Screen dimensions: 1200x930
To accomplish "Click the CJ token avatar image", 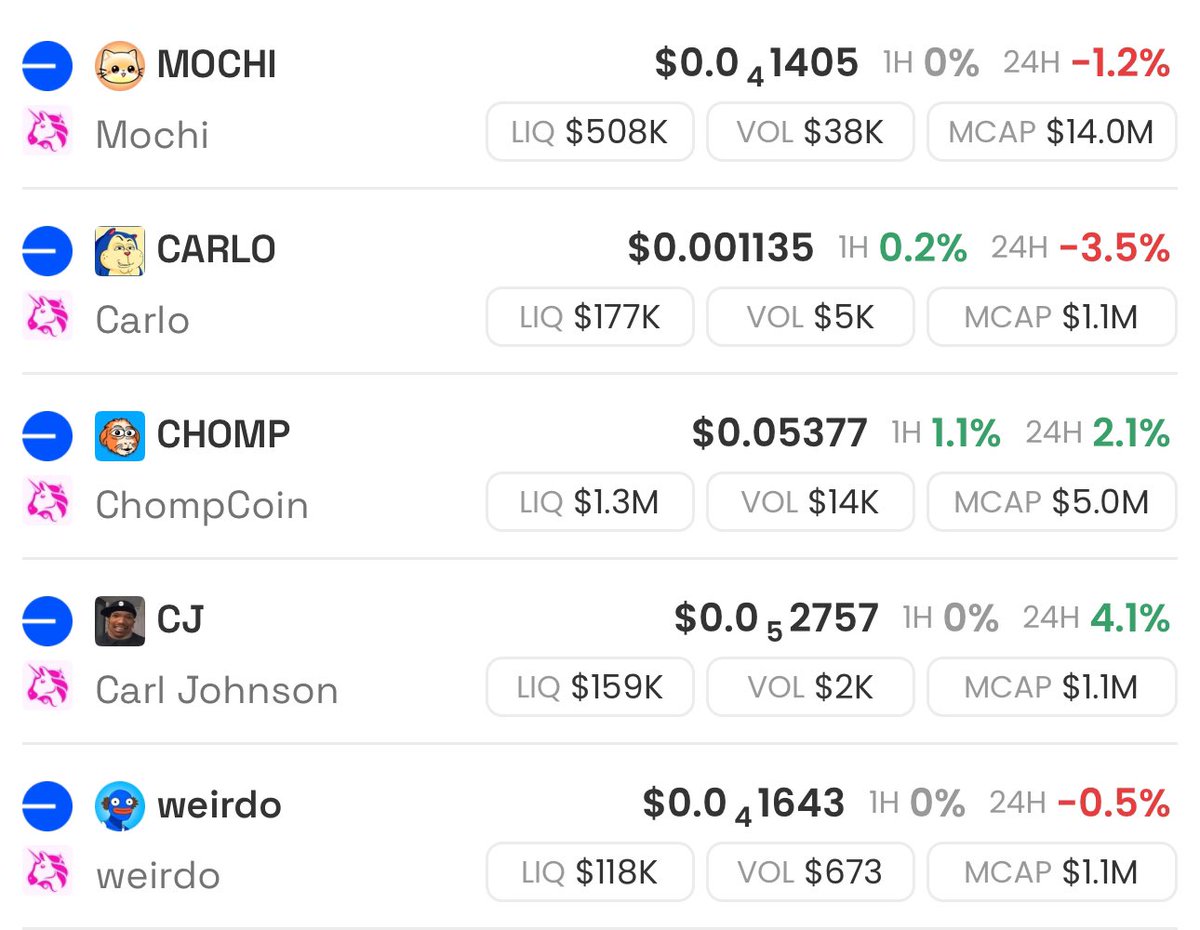I will pos(120,621).
